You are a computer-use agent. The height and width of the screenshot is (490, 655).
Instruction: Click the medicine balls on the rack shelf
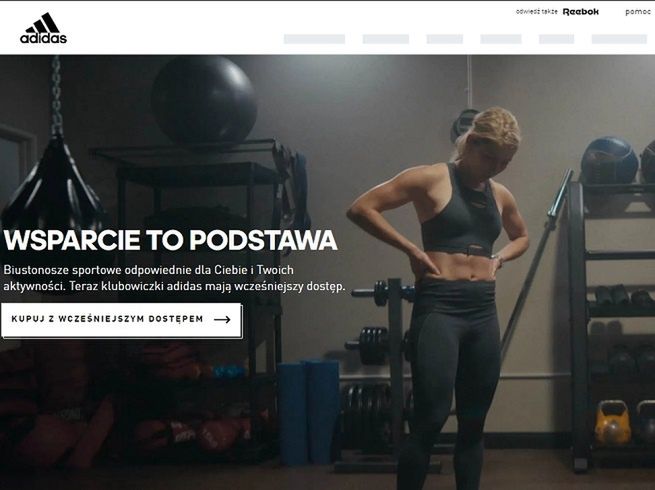pyautogui.click(x=617, y=161)
